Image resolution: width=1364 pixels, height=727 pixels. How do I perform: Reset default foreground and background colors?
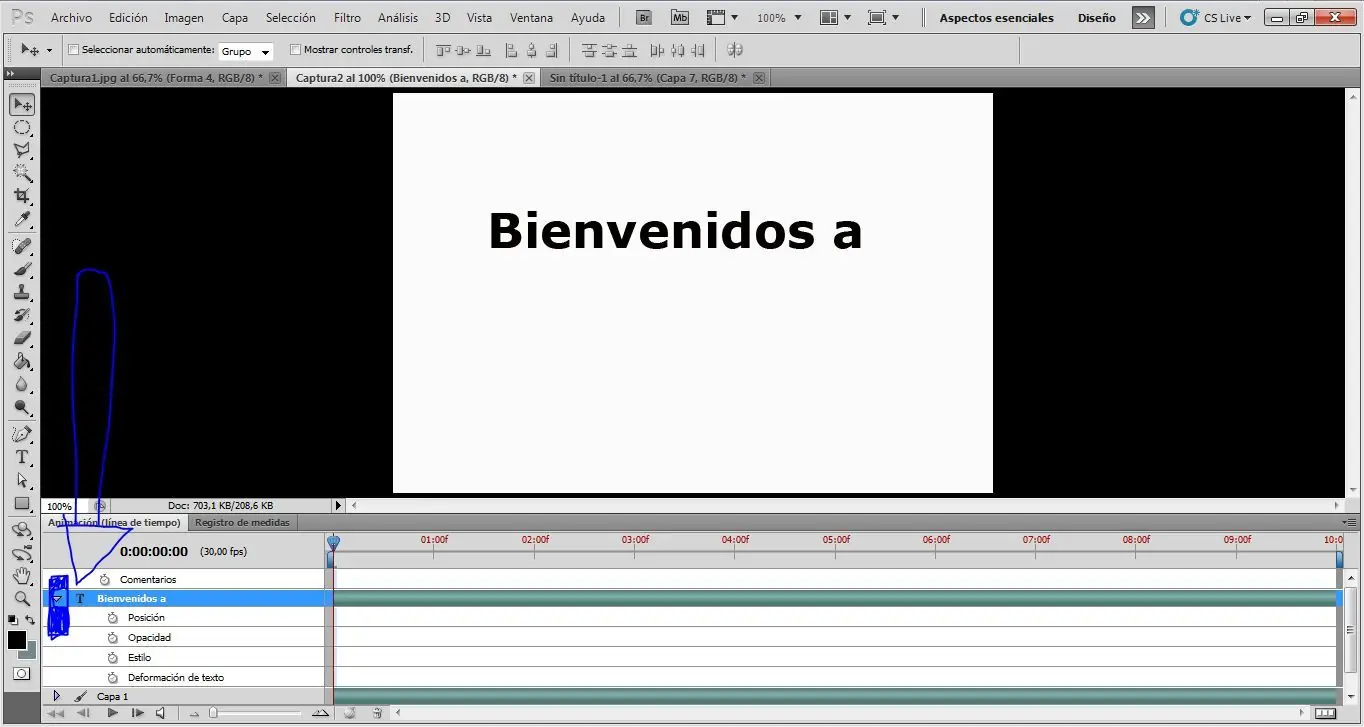(x=12, y=620)
